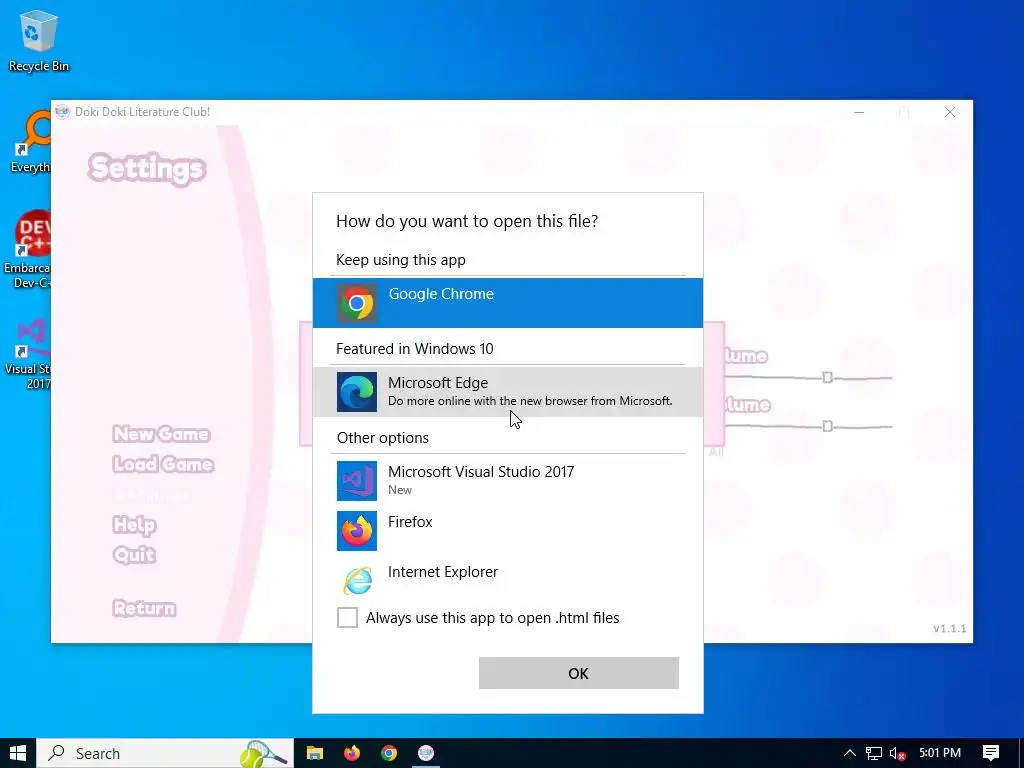
Task: Open Recycle Bin desktop icon
Action: point(39,40)
